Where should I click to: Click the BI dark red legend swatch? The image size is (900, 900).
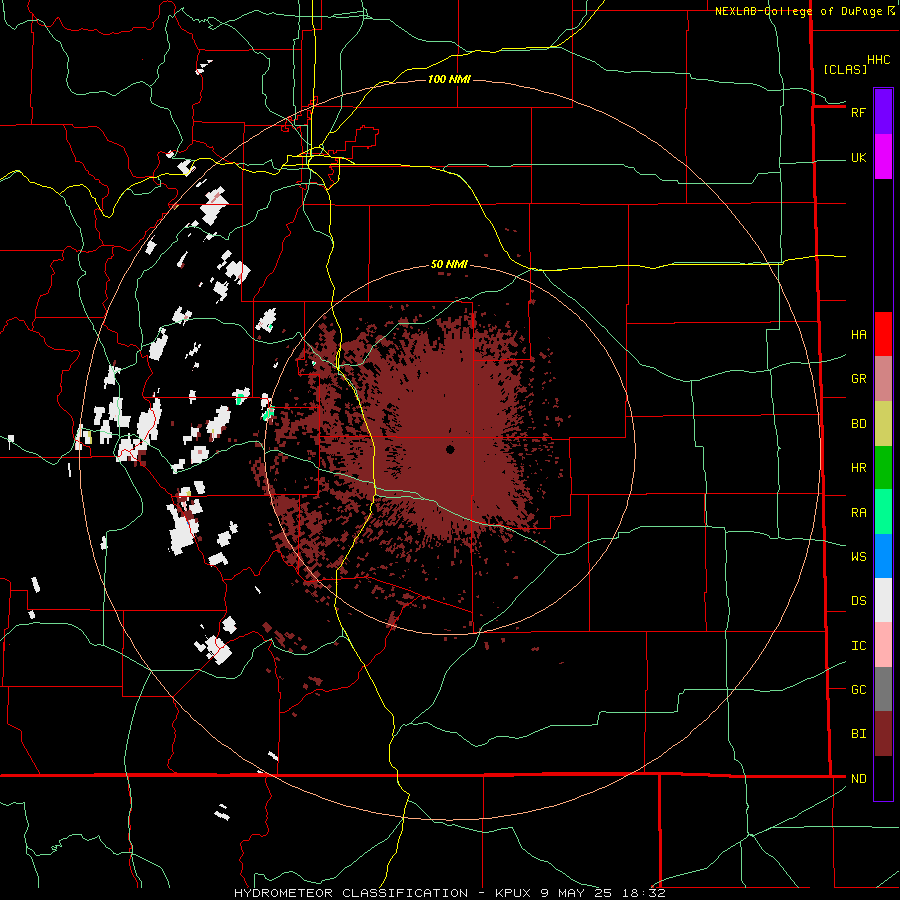883,734
